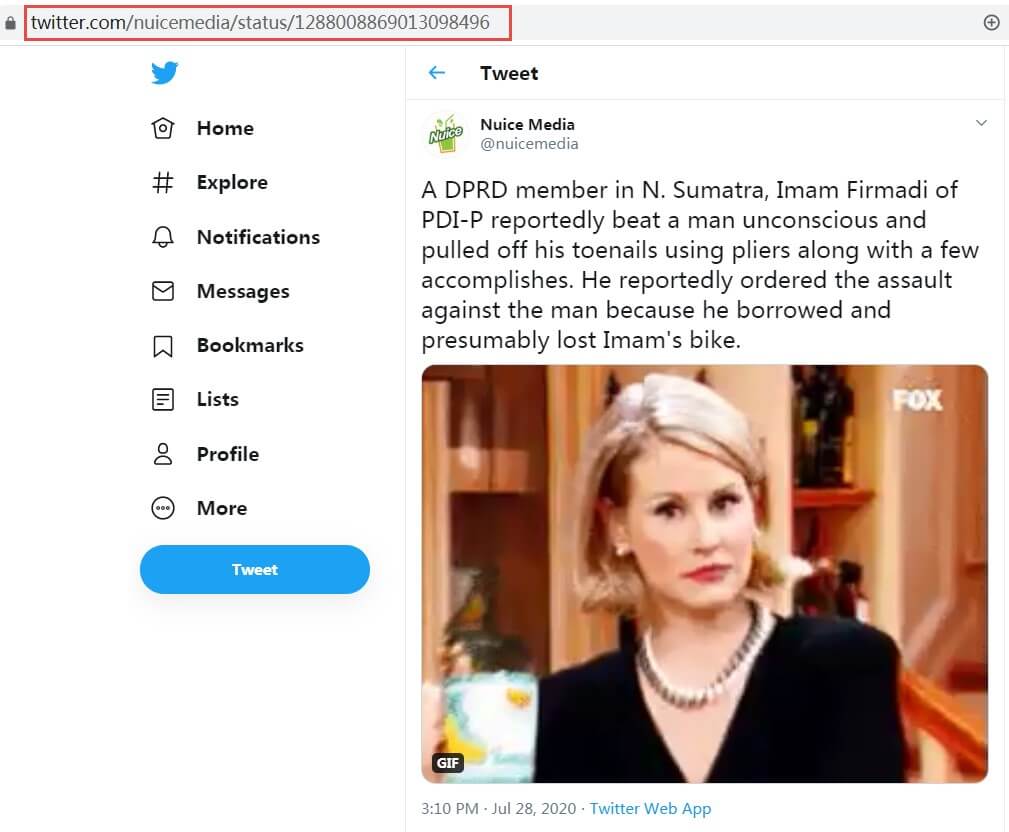
Task: Click the Home house icon
Action: [162, 128]
